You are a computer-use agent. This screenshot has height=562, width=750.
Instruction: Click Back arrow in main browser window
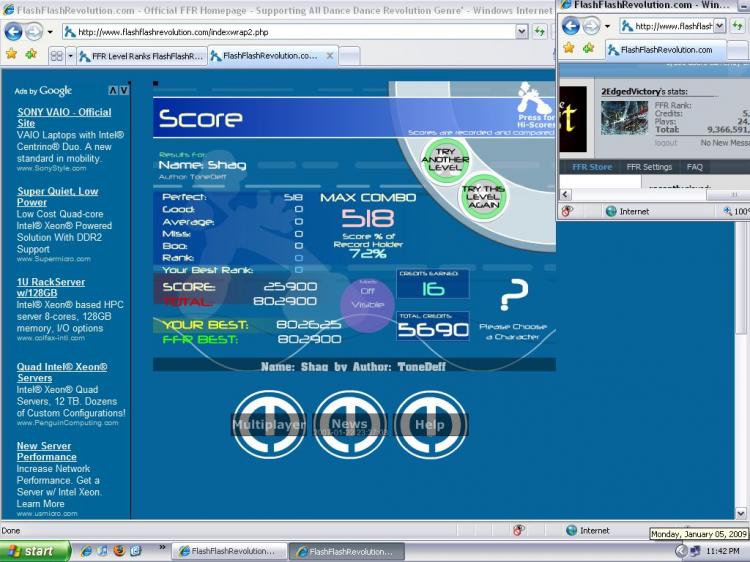click(14, 31)
